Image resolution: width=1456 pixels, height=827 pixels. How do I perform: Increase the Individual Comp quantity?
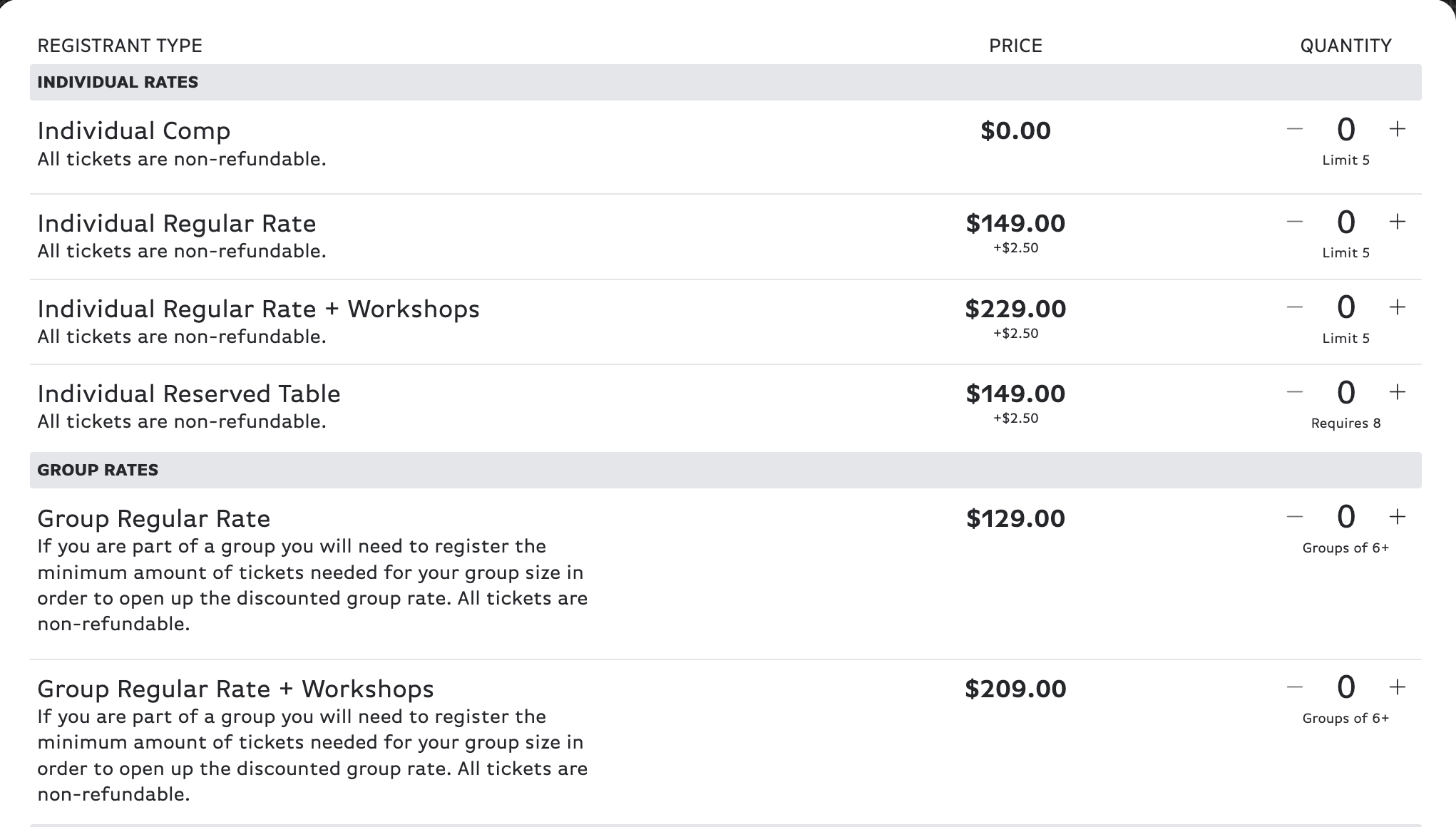(x=1397, y=129)
